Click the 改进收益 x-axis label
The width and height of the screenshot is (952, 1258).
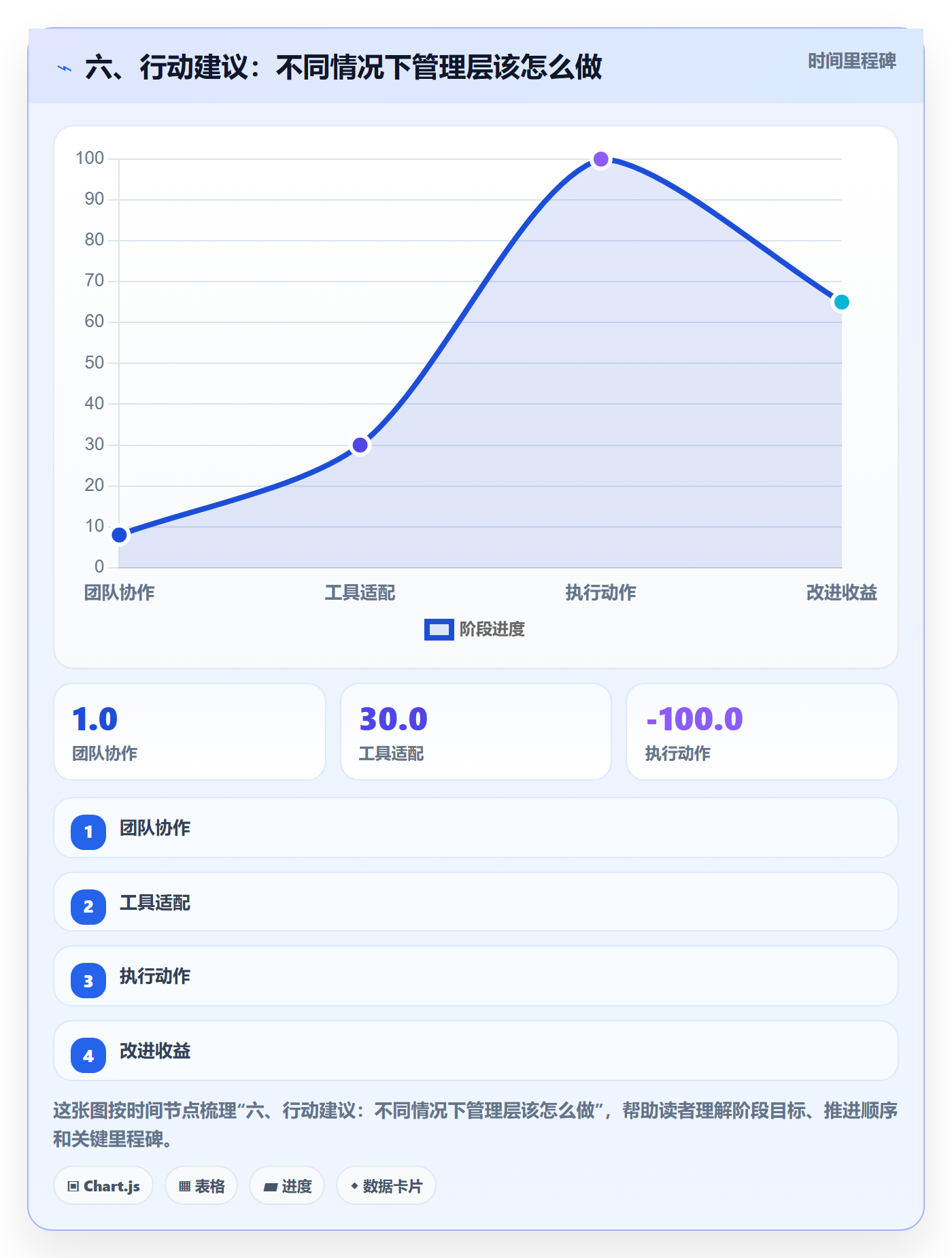[x=841, y=593]
